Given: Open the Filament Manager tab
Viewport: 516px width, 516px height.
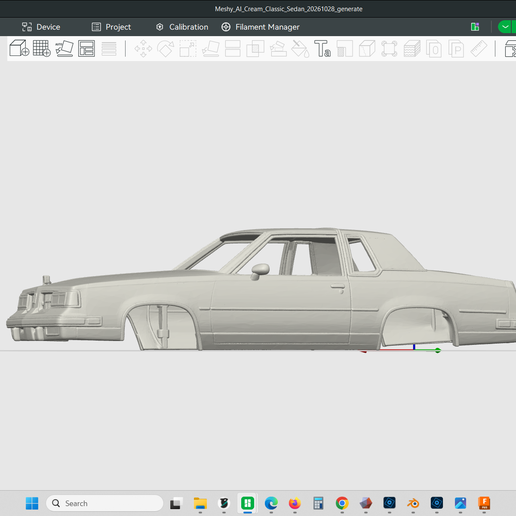Looking at the screenshot, I should point(260,27).
